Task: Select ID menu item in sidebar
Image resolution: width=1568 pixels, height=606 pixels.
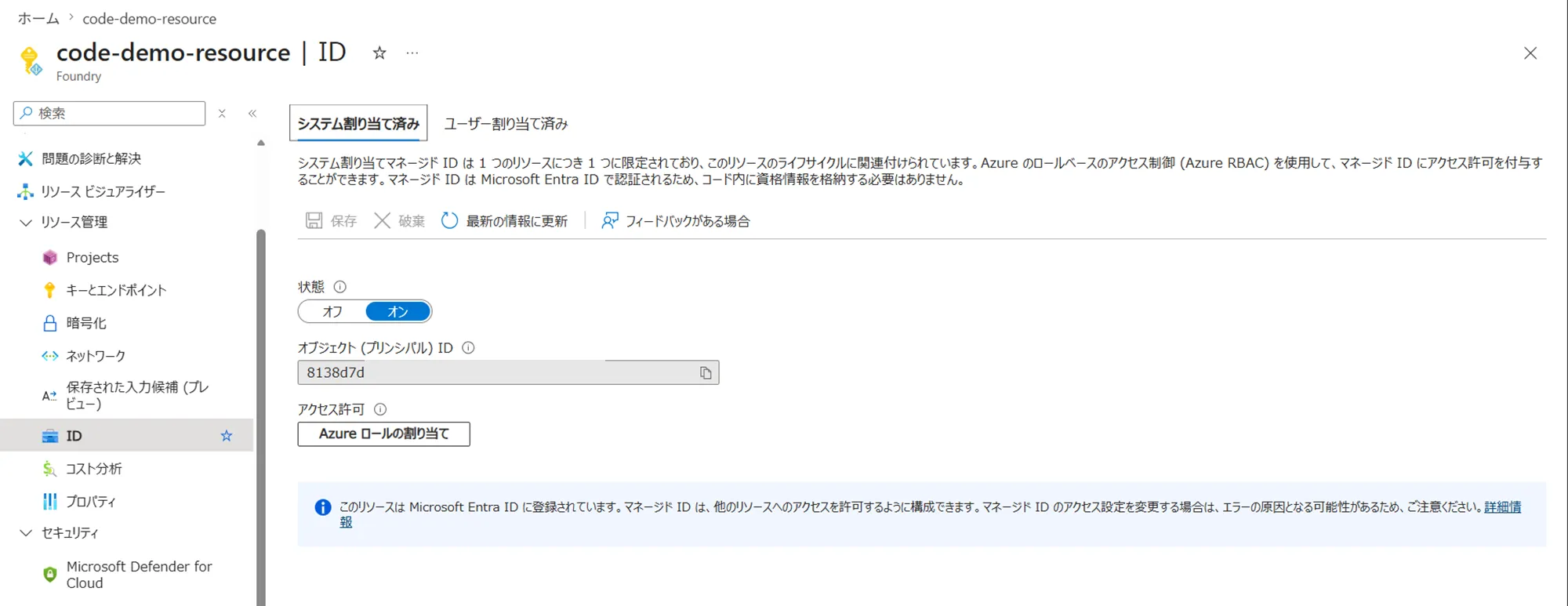Action: (x=127, y=435)
